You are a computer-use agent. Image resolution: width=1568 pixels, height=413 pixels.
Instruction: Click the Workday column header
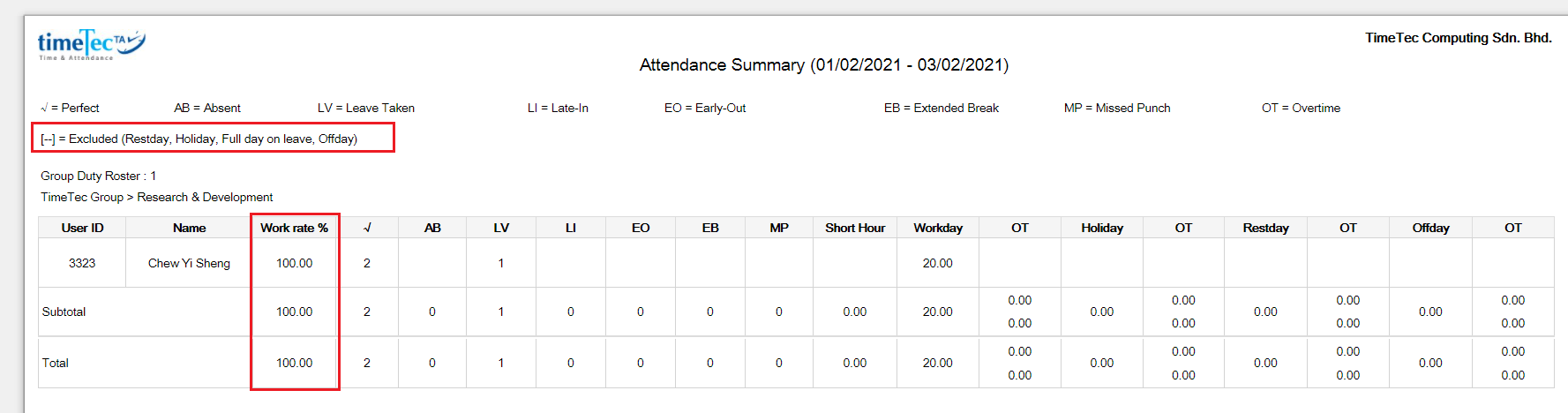click(x=938, y=228)
